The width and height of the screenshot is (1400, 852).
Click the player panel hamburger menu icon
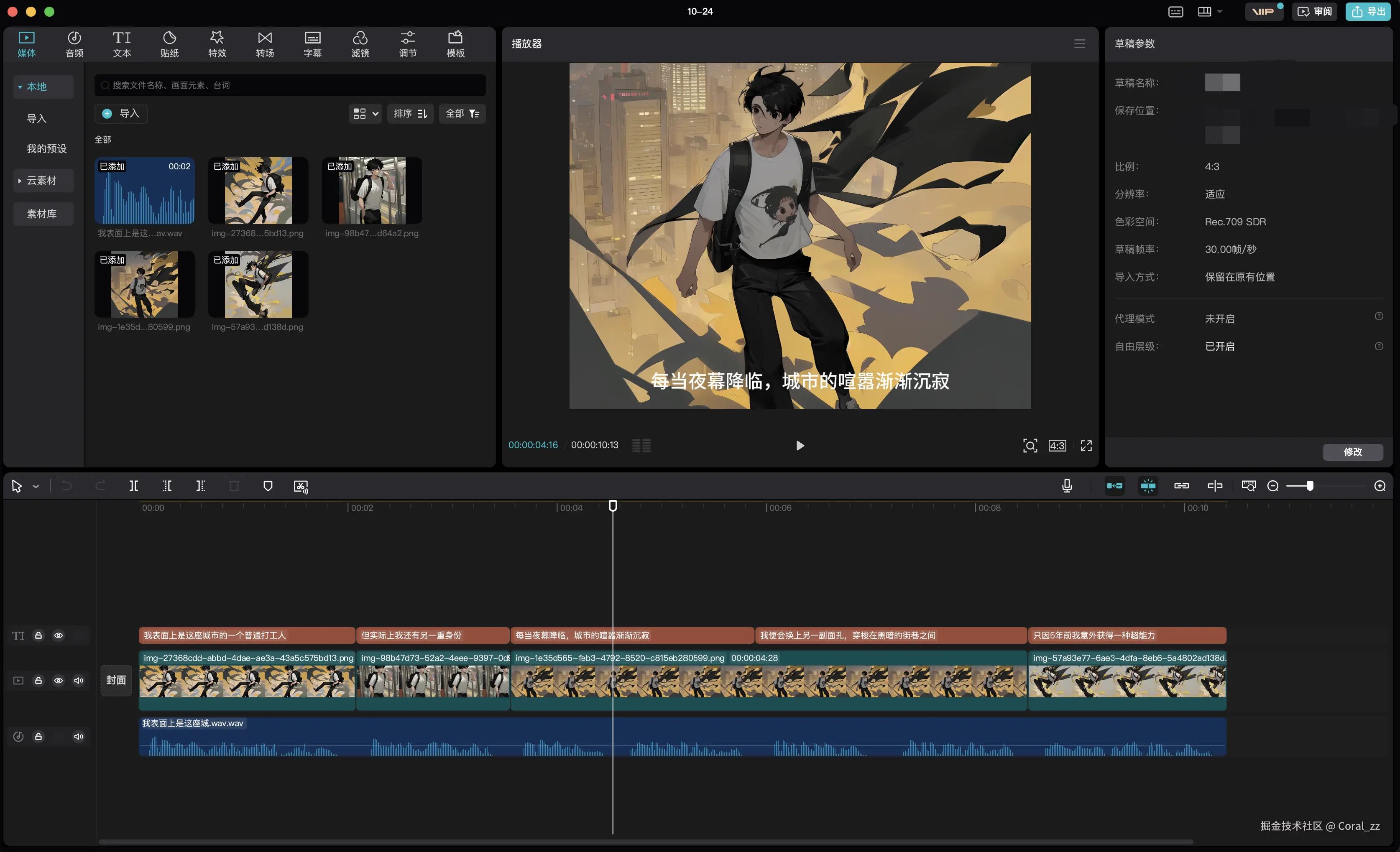(1079, 44)
